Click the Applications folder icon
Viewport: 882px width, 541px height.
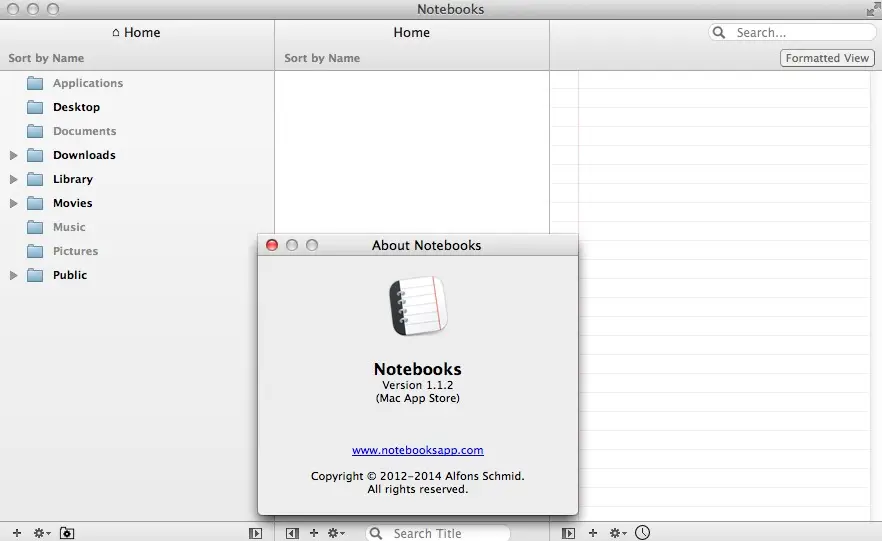pyautogui.click(x=35, y=83)
